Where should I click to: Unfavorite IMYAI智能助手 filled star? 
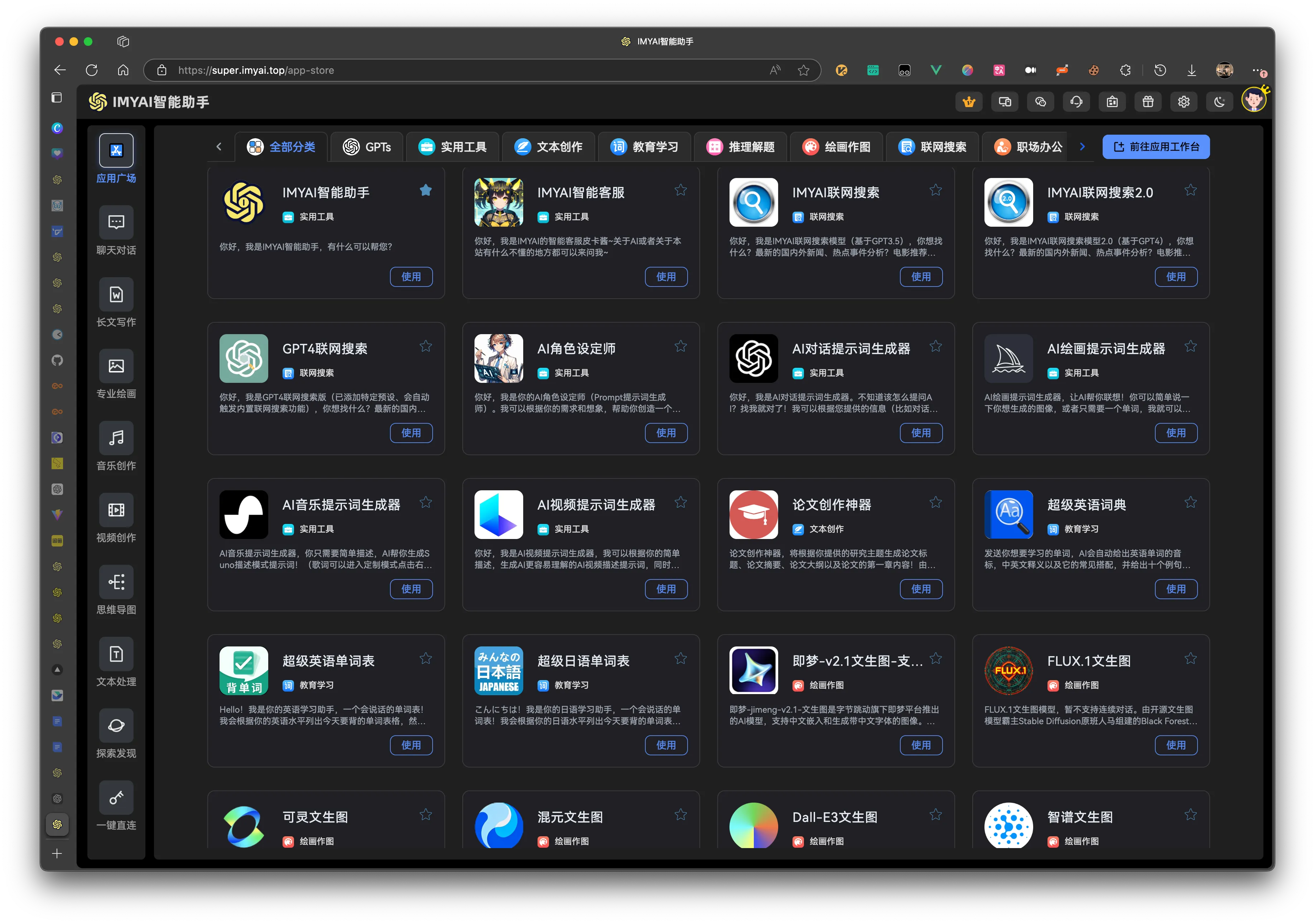(x=425, y=190)
